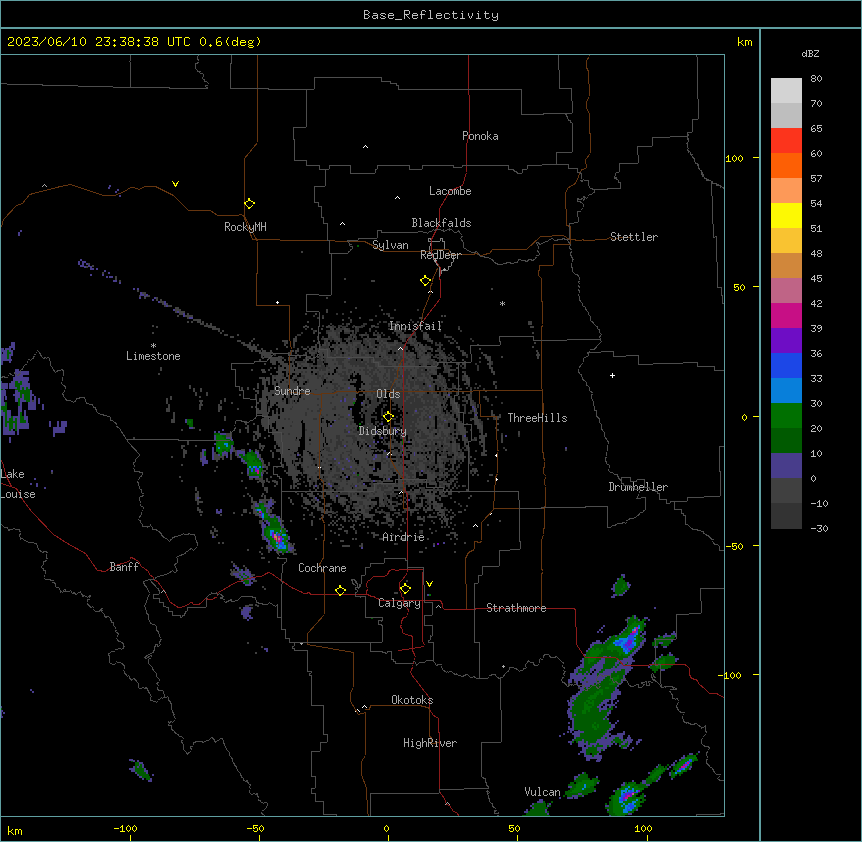The height and width of the screenshot is (842, 862).
Task: Click the Drumheller label
Action: coord(638,487)
